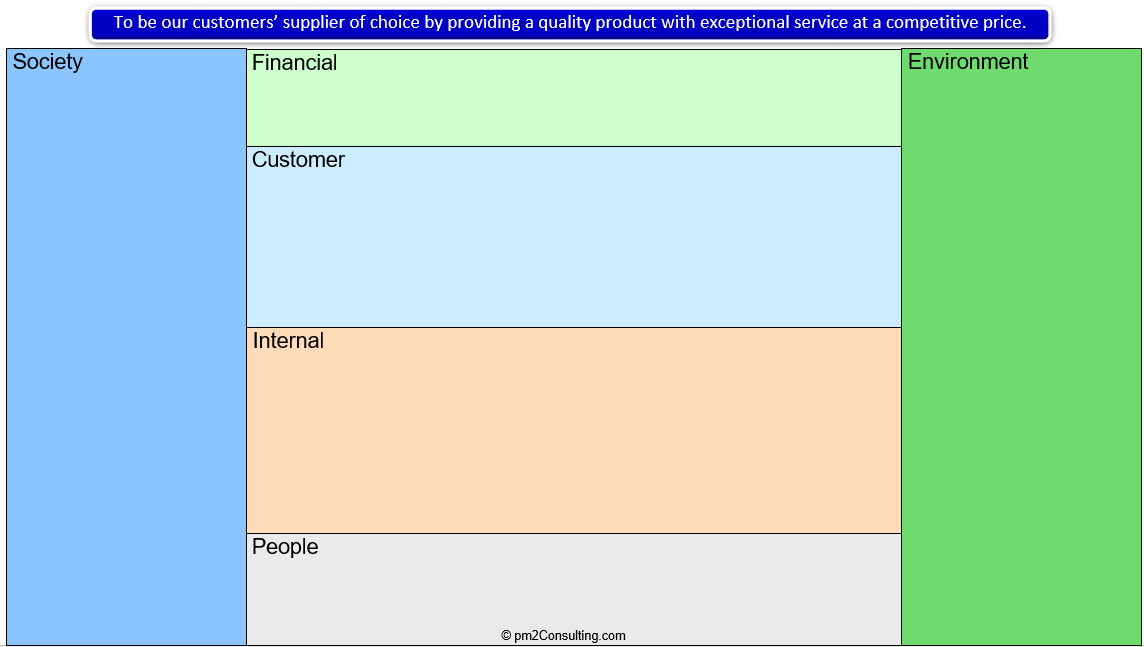Click the People heading text
This screenshot has height=647, width=1144.
pos(285,547)
